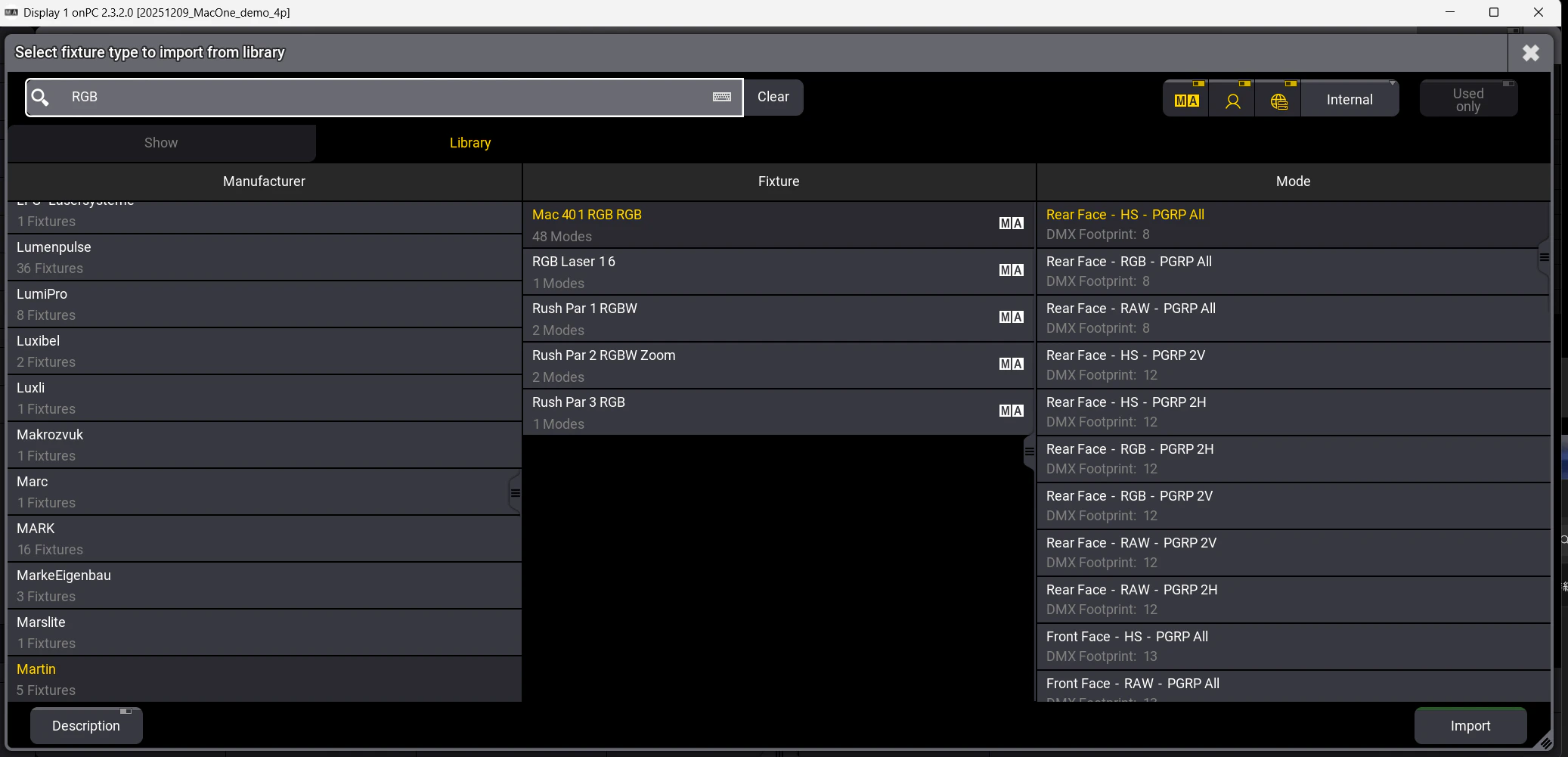Choose mode Rear Face - HS - PGRP All
This screenshot has height=757, width=1568.
tap(1294, 225)
